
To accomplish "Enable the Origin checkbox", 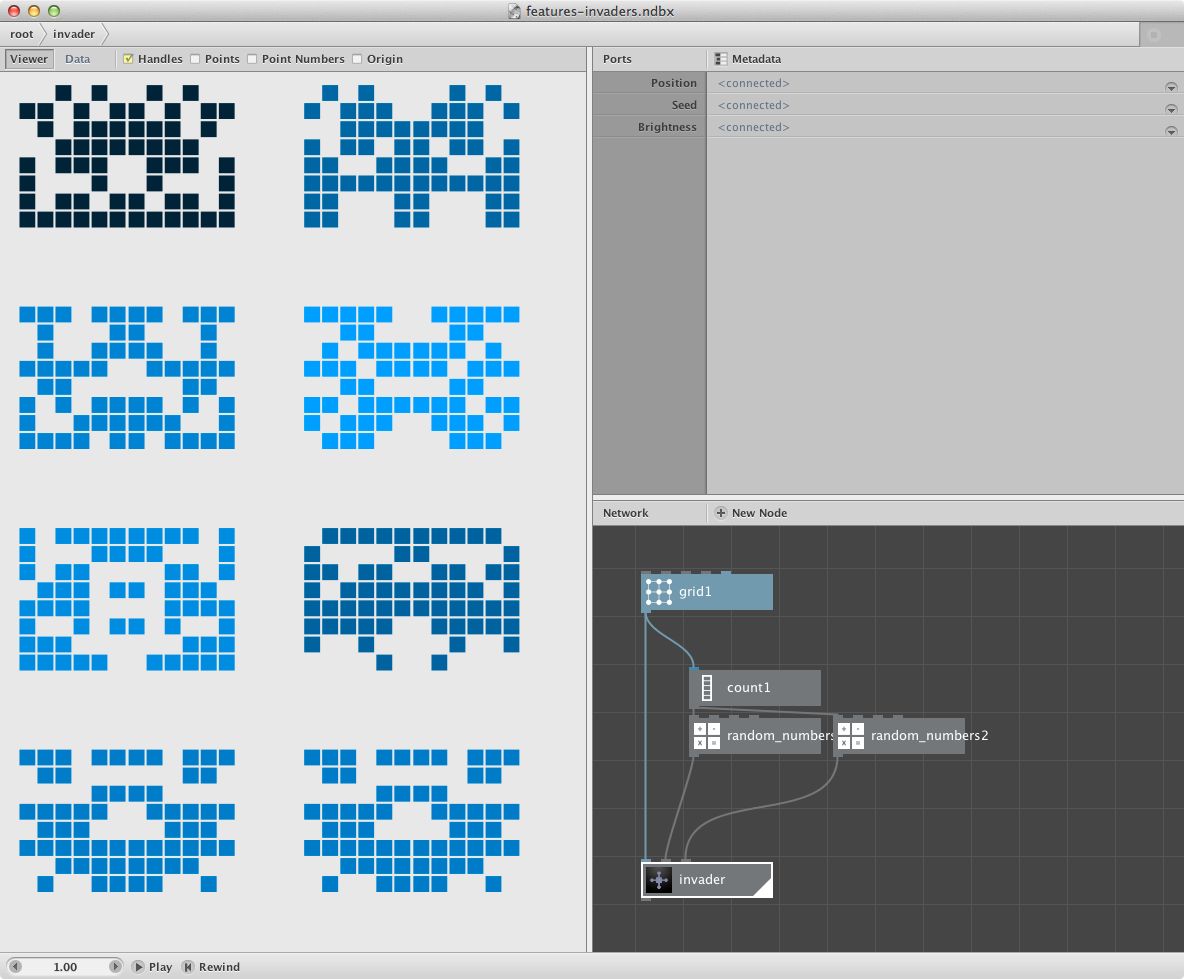I will 356,59.
